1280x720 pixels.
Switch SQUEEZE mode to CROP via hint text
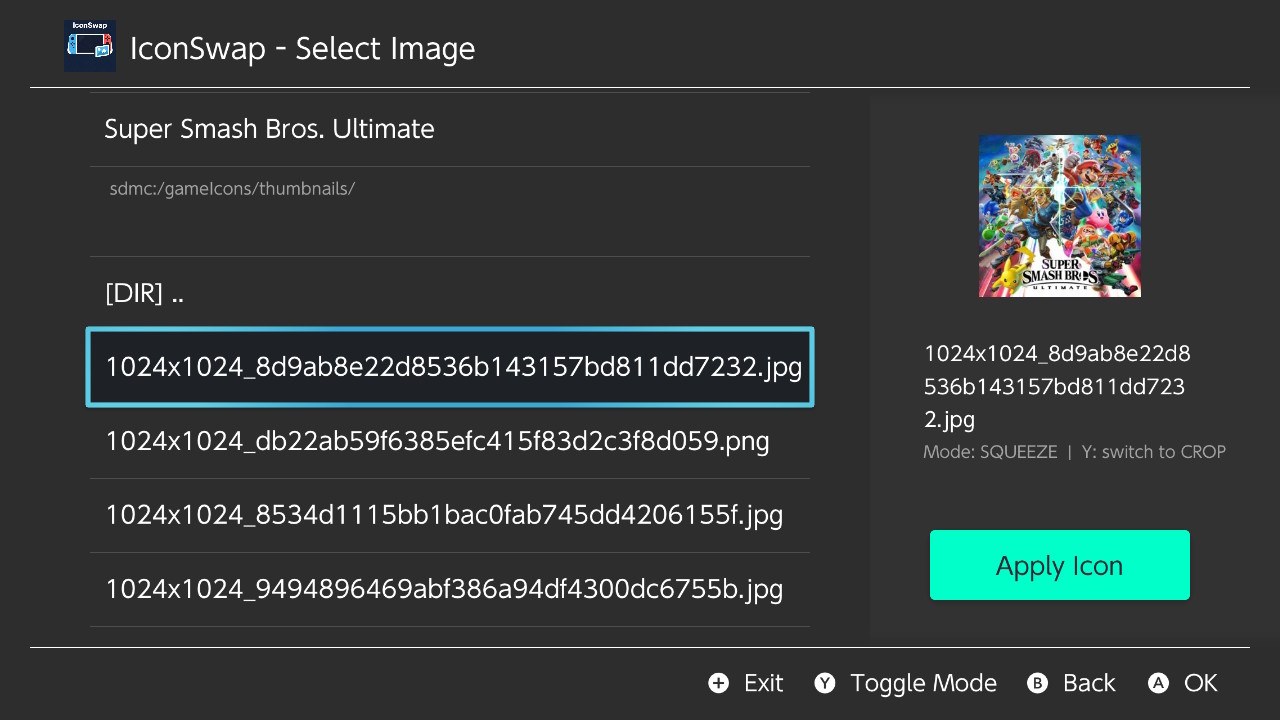(1153, 452)
